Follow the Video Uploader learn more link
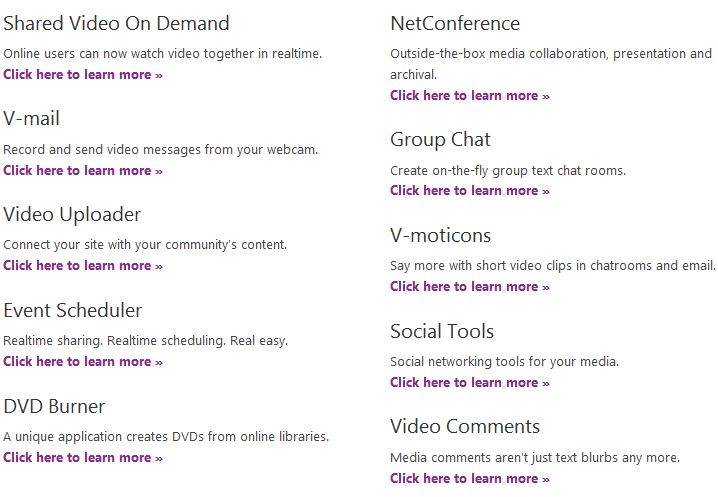 pos(83,266)
